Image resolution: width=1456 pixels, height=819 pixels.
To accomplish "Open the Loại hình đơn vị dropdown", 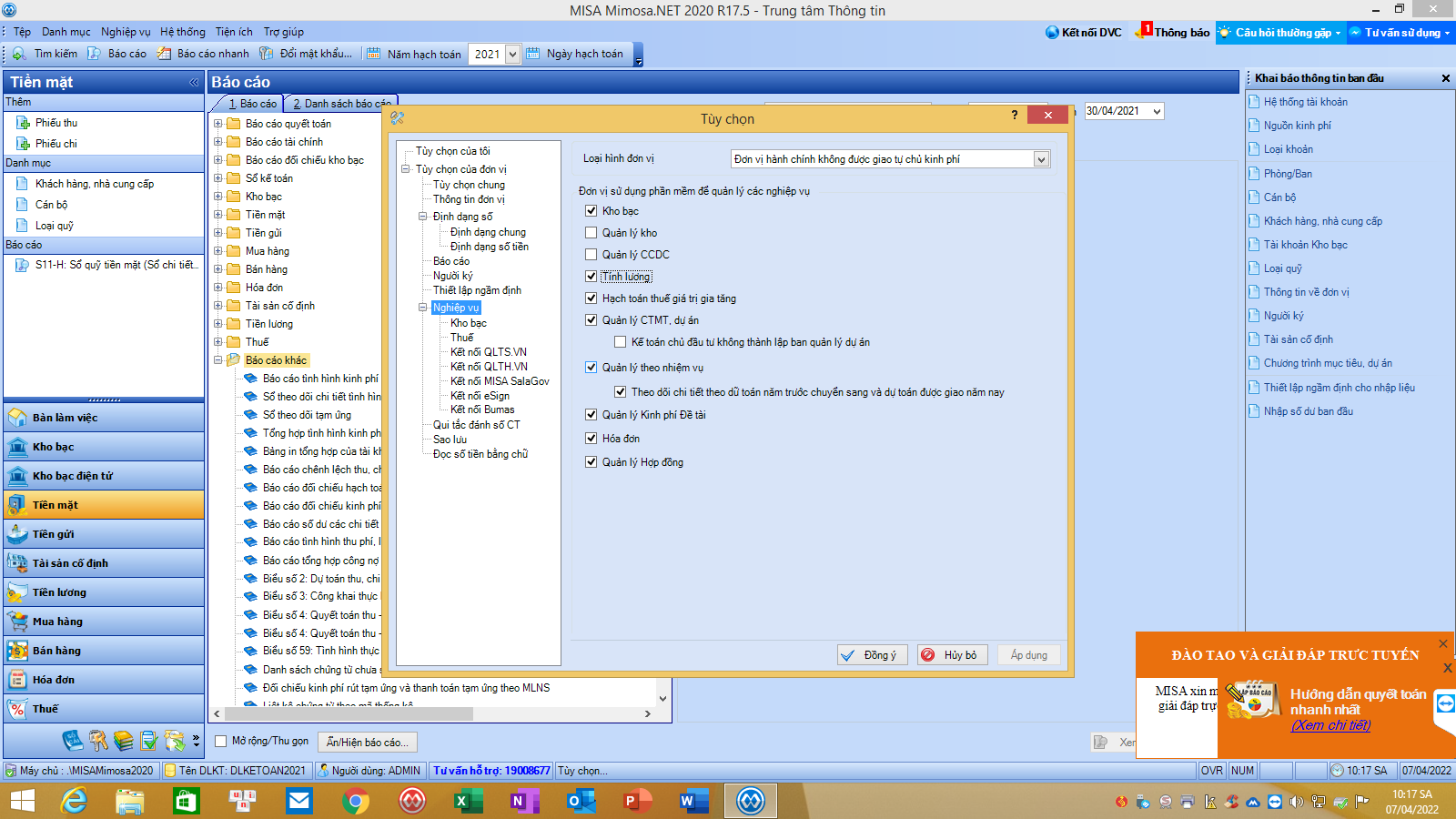I will [1041, 159].
